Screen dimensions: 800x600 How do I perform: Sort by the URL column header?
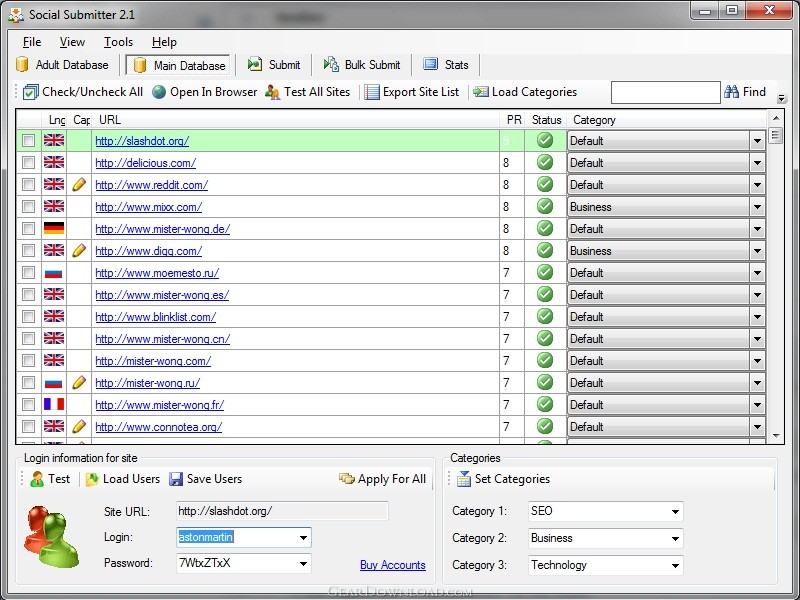(x=295, y=120)
